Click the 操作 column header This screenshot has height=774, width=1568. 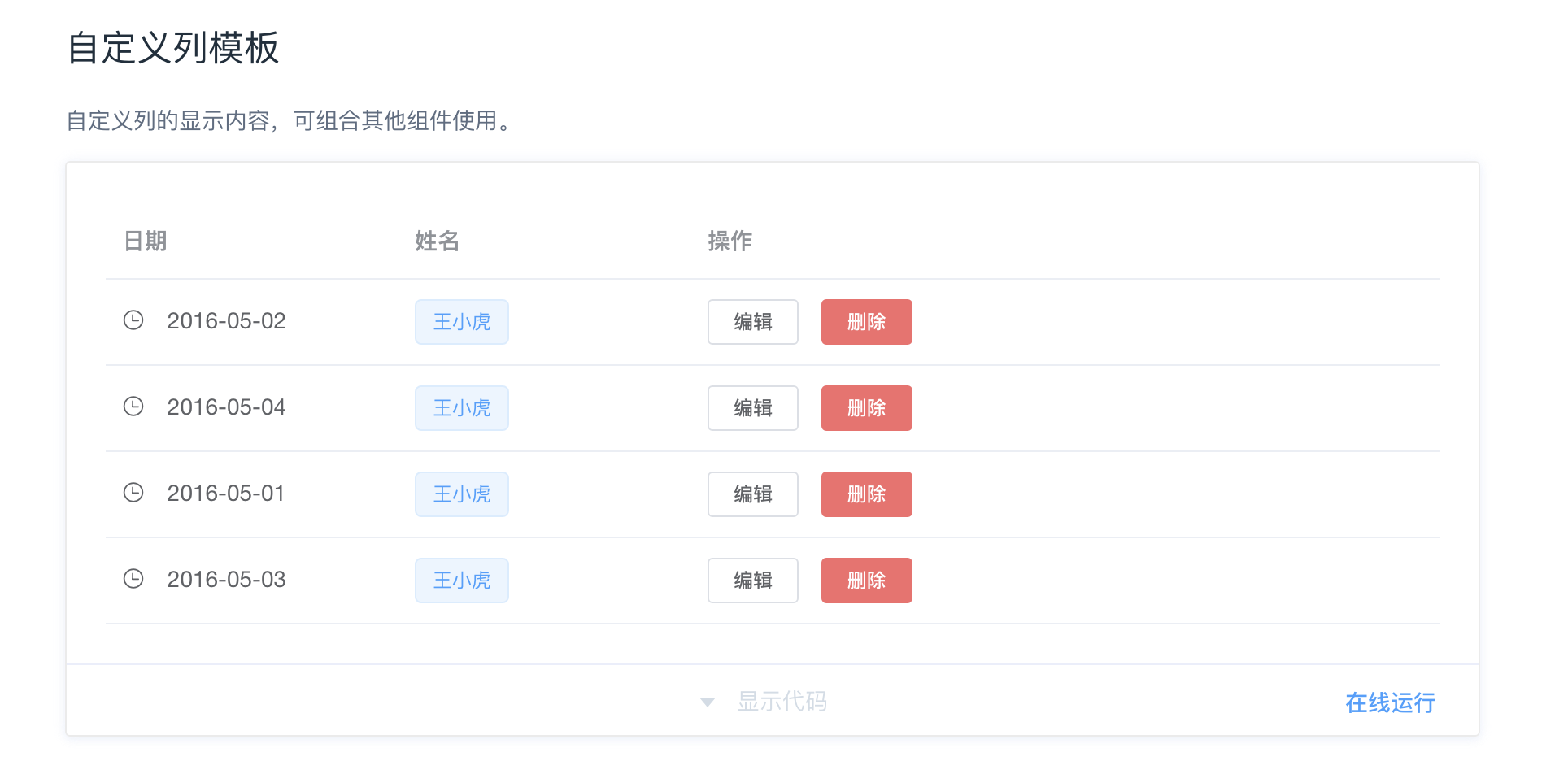(730, 241)
